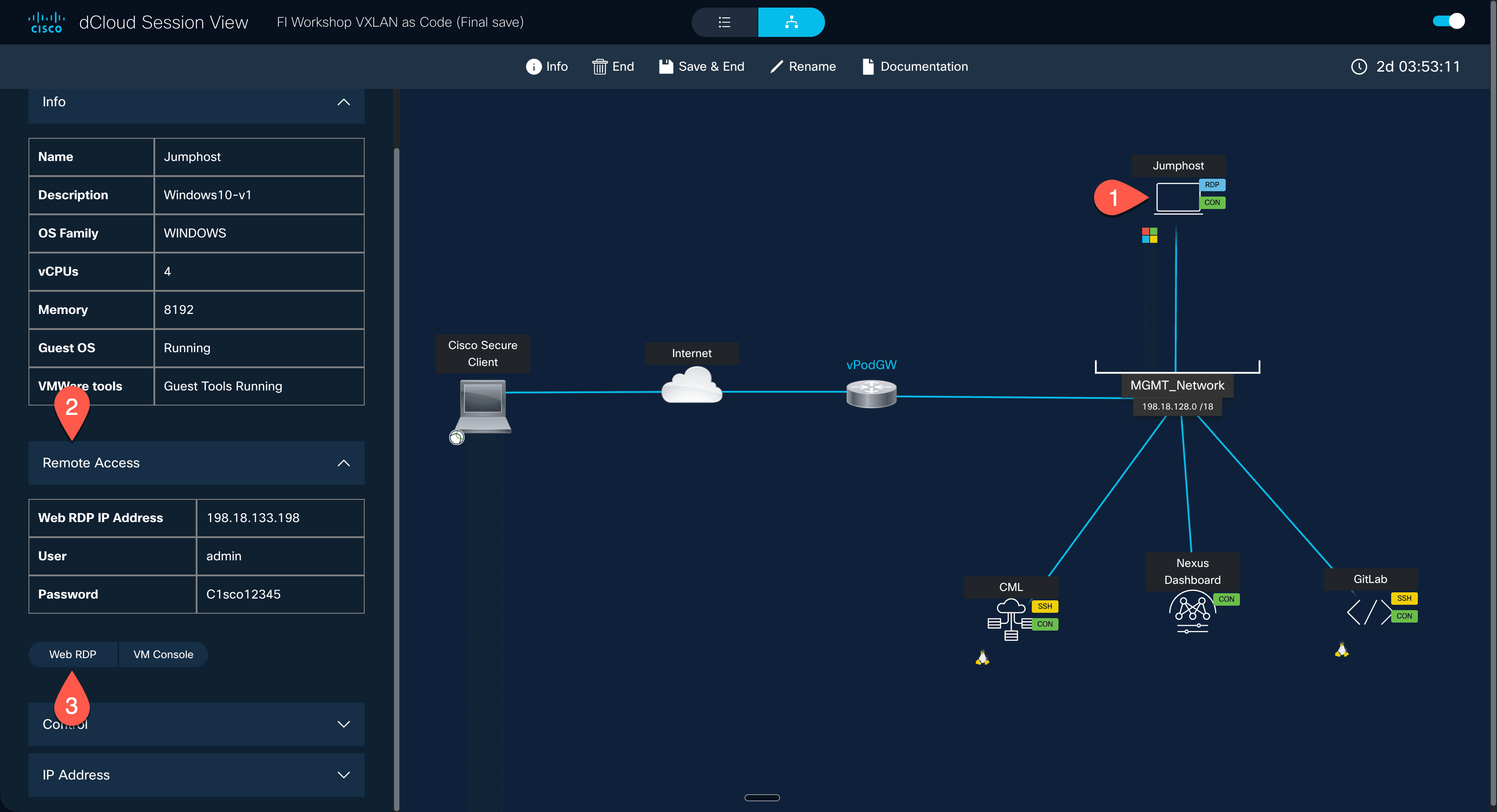Click the RDP badge on Jumphost
This screenshot has width=1497, height=812.
pos(1212,185)
